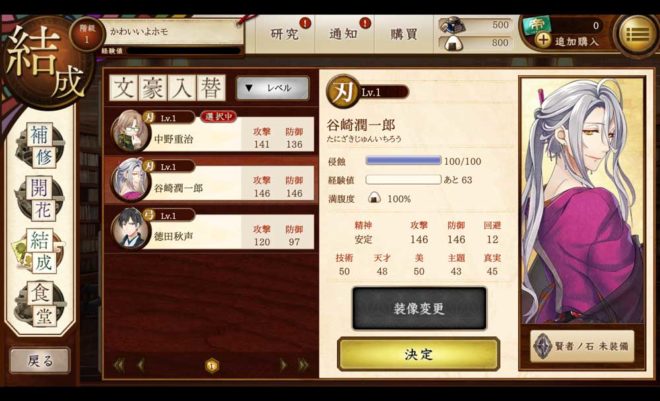Open the 通知 notifications tab
Viewport: 660px width, 401px height.
tap(344, 34)
